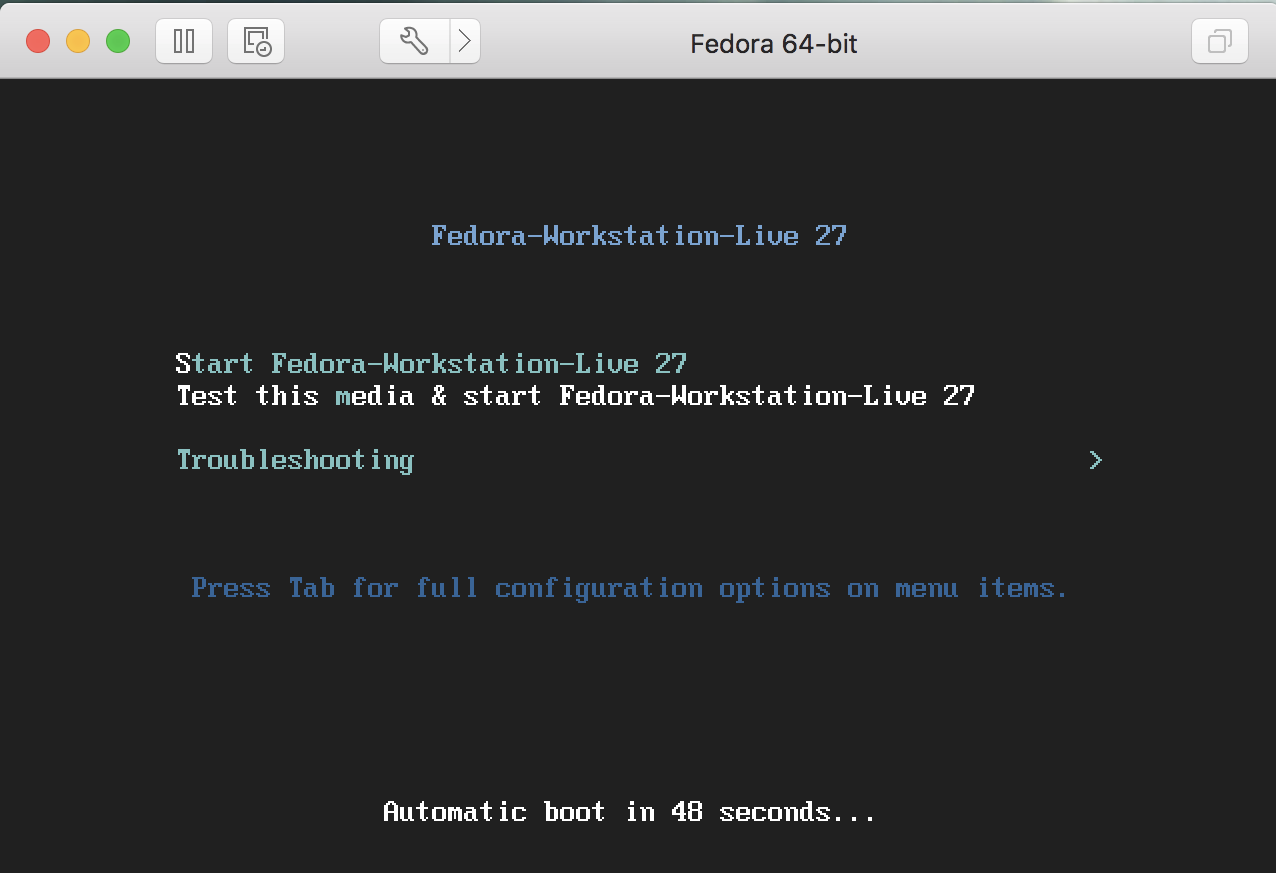Image resolution: width=1276 pixels, height=873 pixels.
Task: Open virtual machine settings wrench
Action: [x=414, y=41]
